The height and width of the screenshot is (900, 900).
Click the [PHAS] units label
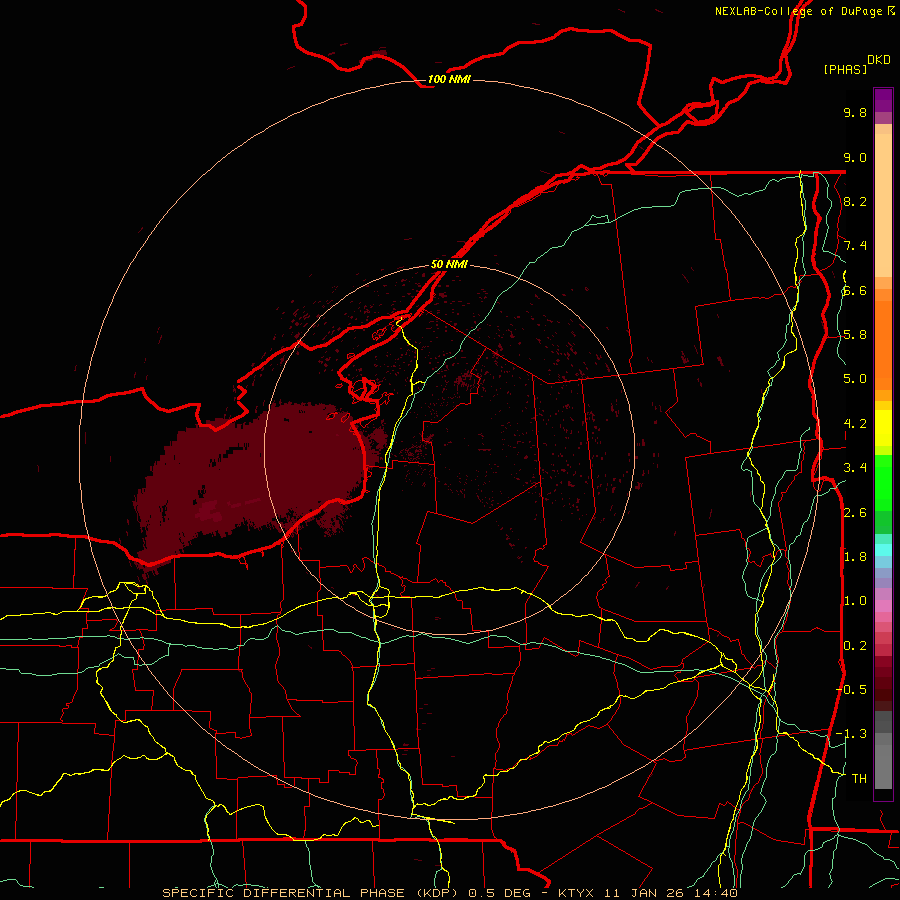click(x=845, y=70)
